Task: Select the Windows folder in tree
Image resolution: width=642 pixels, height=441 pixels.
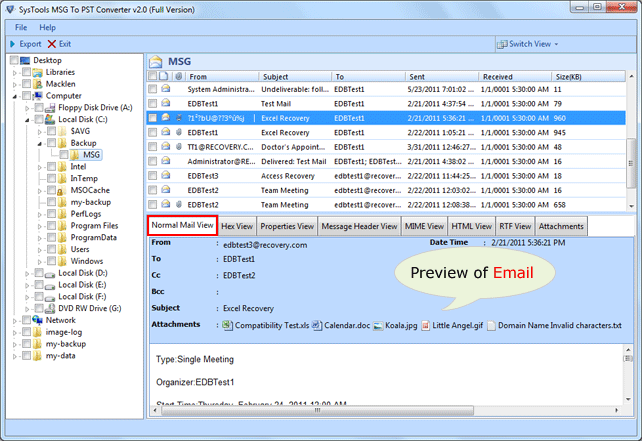Action: tap(86, 261)
